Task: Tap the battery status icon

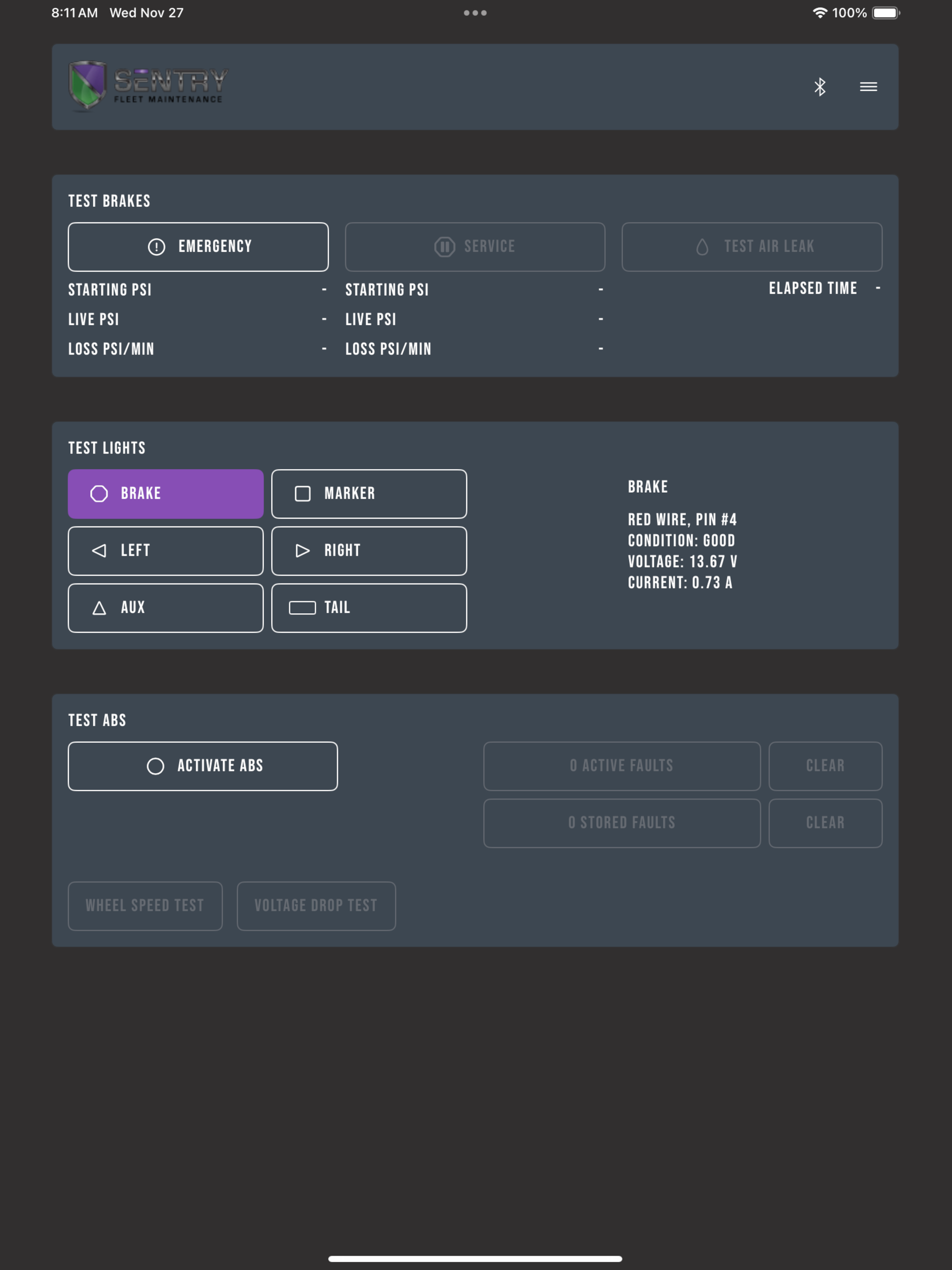Action: 886,13
